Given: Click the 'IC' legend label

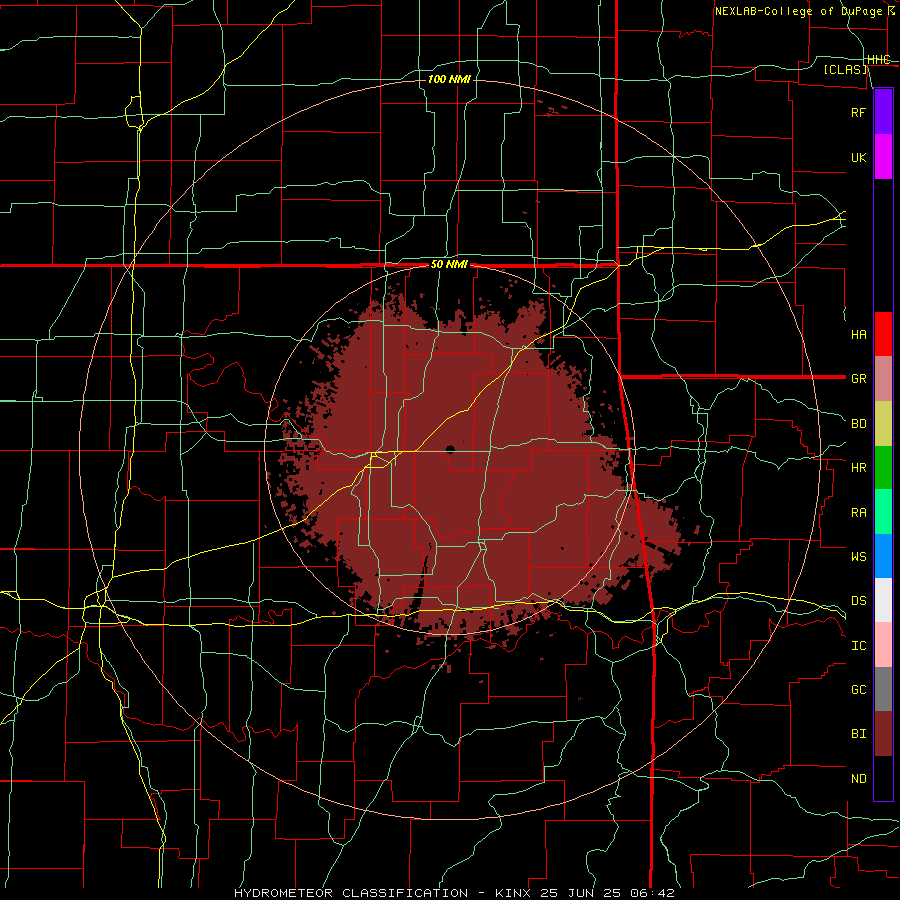Looking at the screenshot, I should (x=858, y=646).
